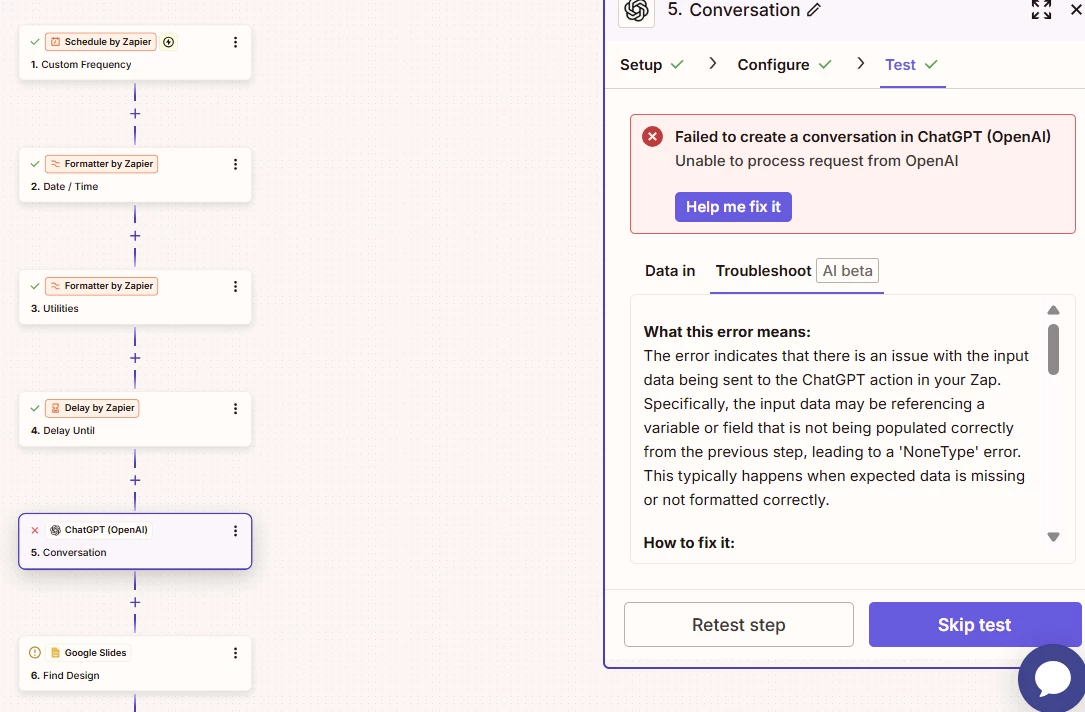Add step after Utilities with plus
The image size is (1085, 712).
point(135,358)
